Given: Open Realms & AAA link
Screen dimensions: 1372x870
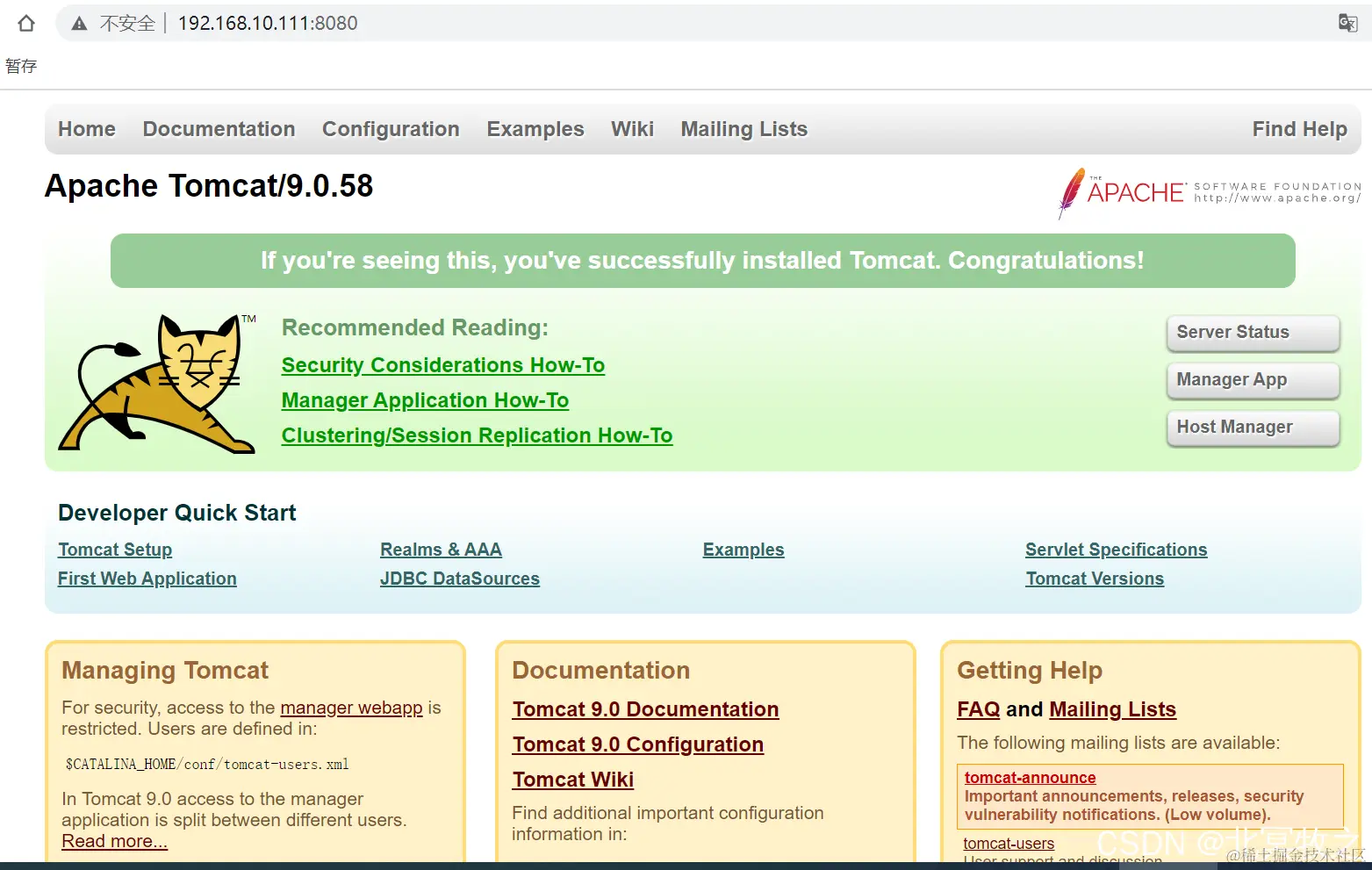Looking at the screenshot, I should tap(441, 550).
